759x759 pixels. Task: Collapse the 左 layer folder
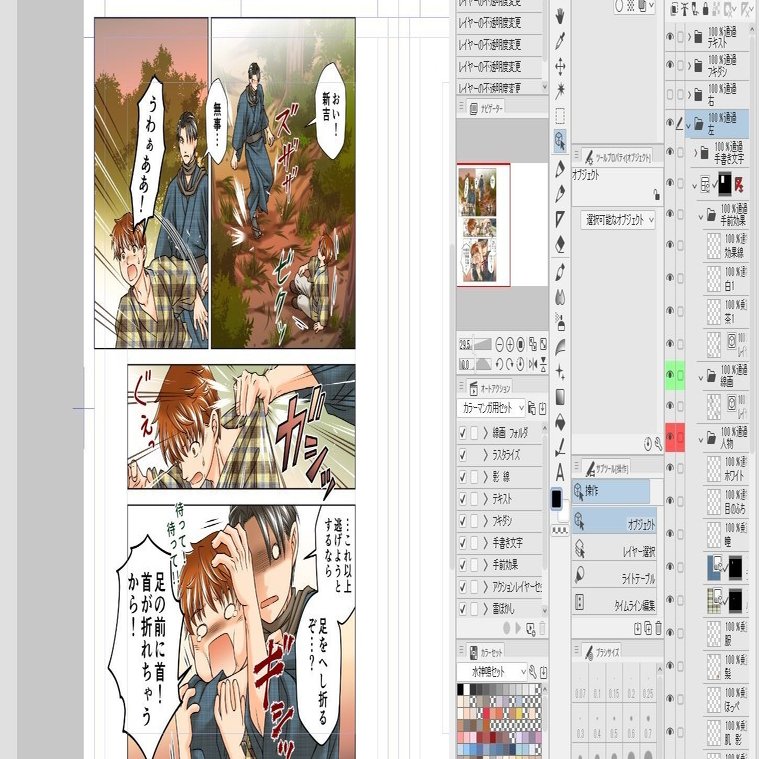pyautogui.click(x=688, y=126)
